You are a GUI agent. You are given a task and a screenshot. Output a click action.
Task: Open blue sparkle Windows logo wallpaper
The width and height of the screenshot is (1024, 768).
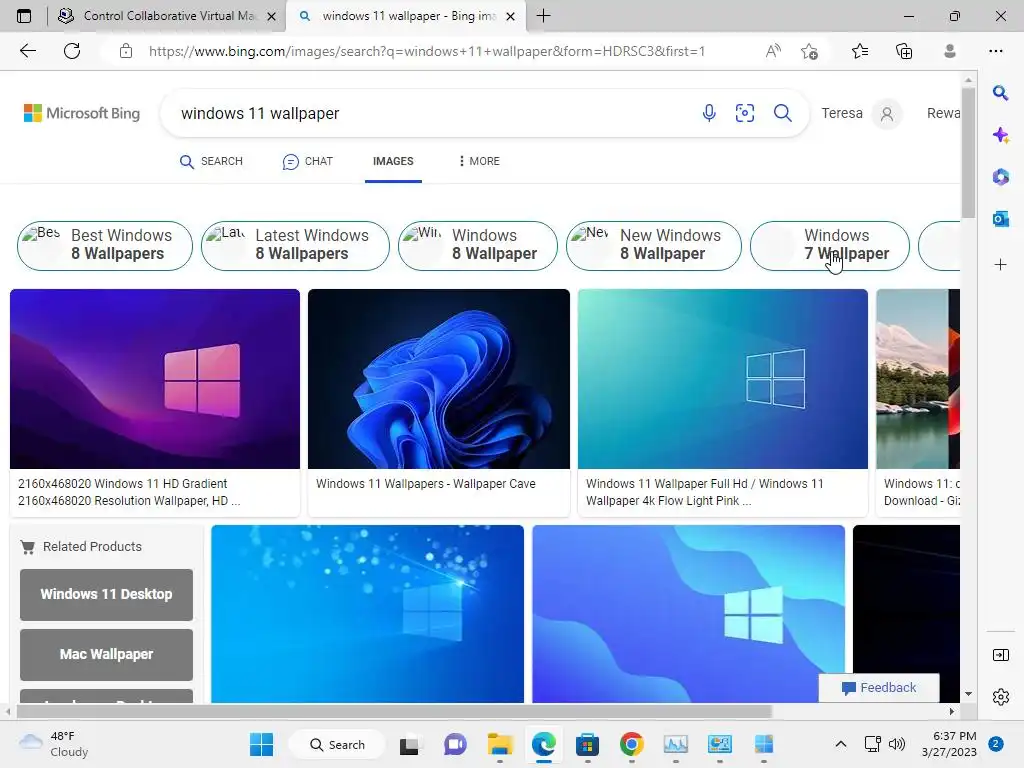click(x=368, y=614)
